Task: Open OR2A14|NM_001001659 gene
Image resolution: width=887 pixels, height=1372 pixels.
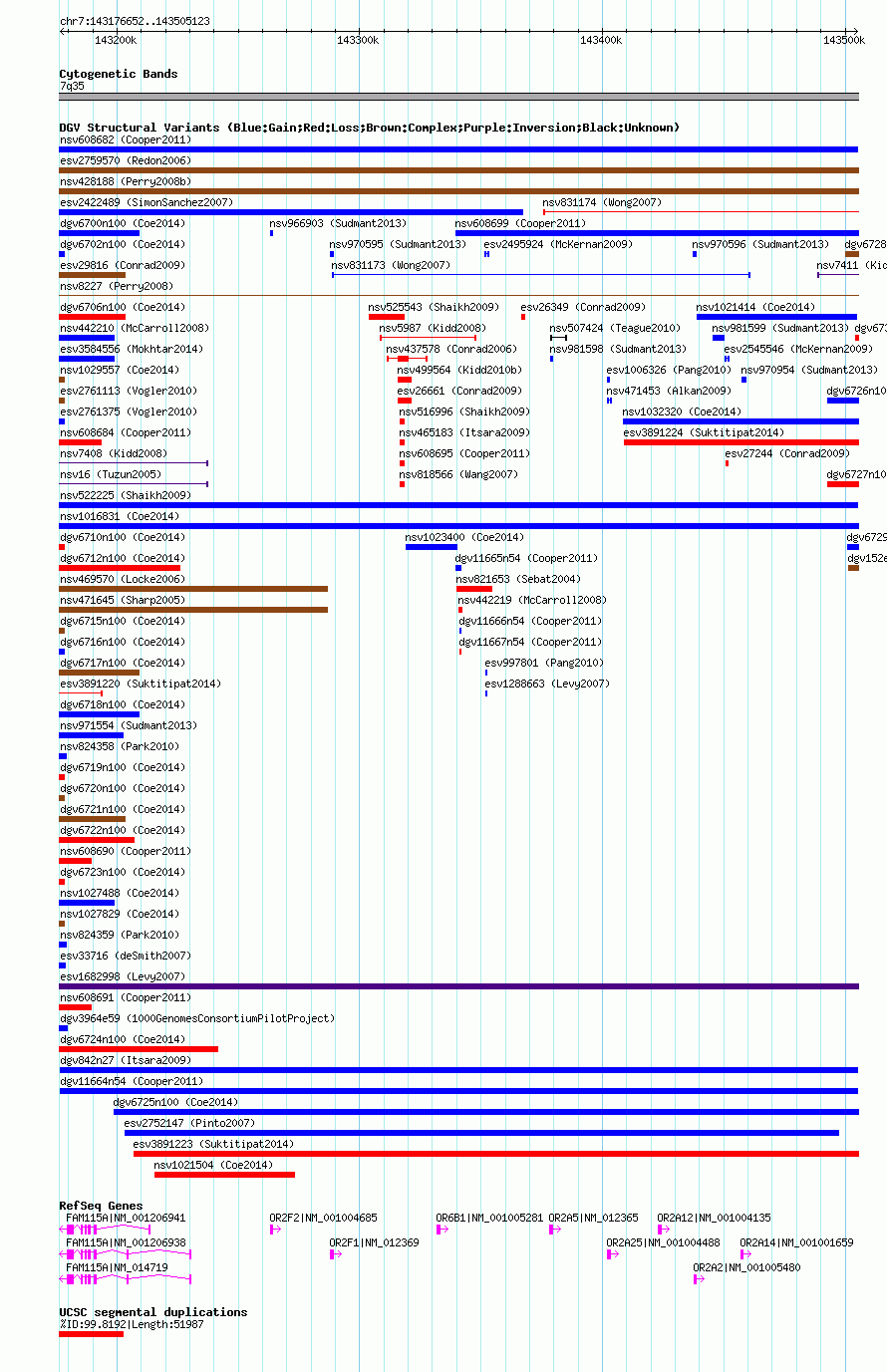Action: pos(796,1242)
